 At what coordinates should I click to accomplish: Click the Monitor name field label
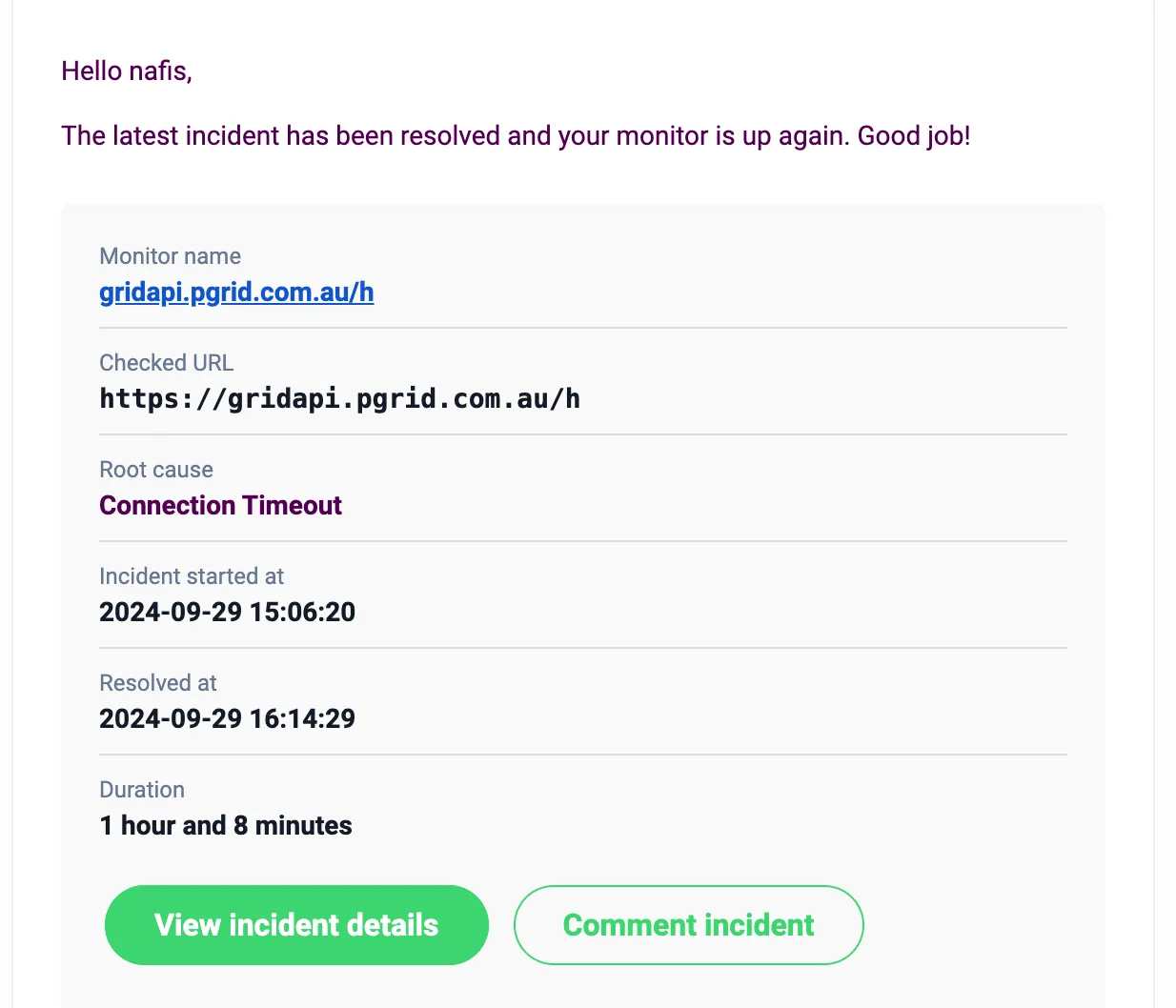[x=170, y=256]
